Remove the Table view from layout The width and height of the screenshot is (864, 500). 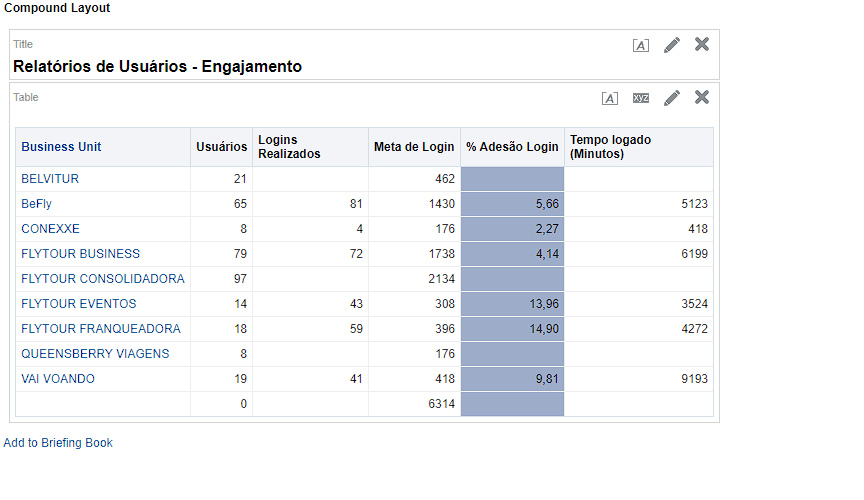click(x=701, y=97)
